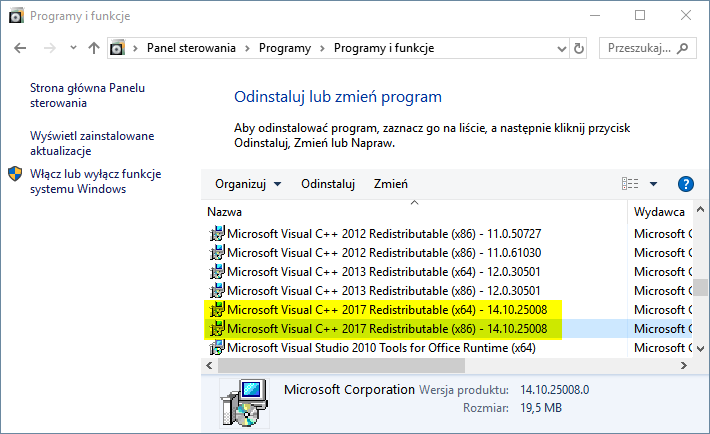The height and width of the screenshot is (434, 710).
Task: Click the Back navigation arrow
Action: coord(20,48)
